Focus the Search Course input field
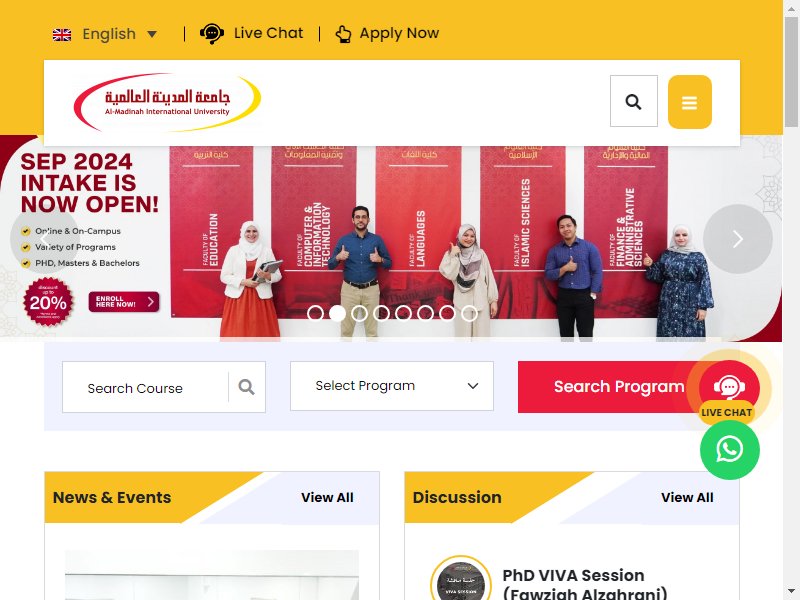 (145, 387)
